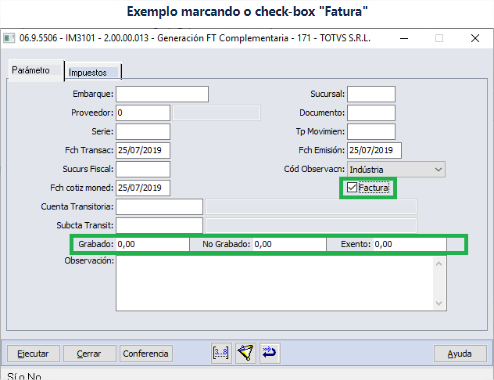494x380 pixels.
Task: Edit the Fch cotiz moned date field
Action: (x=143, y=188)
